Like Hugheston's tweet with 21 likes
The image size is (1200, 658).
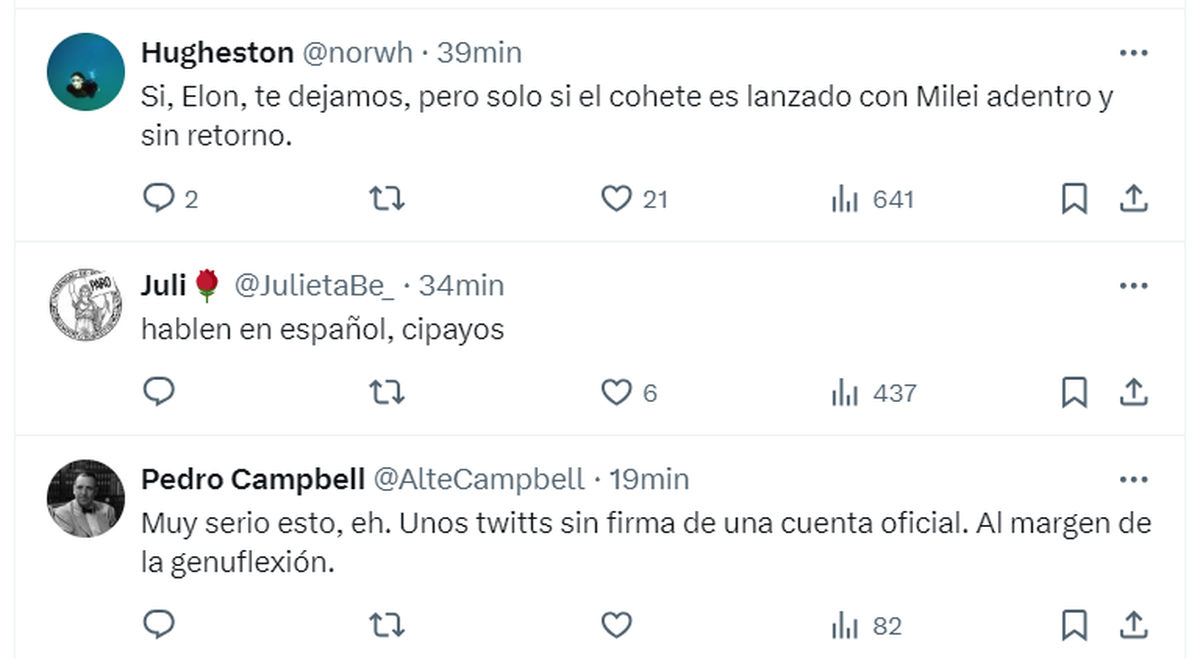pyautogui.click(x=616, y=199)
